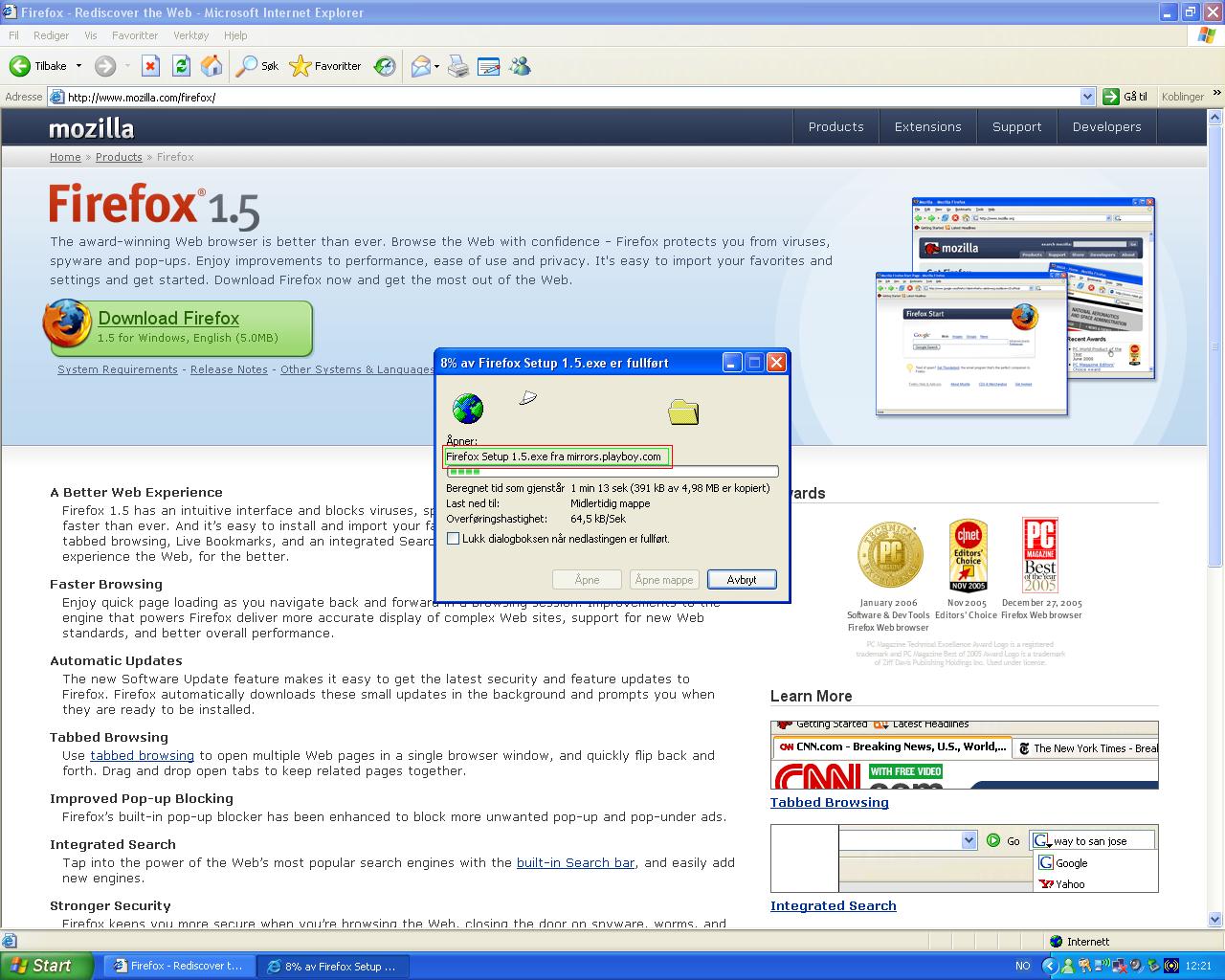Viewport: 1225px width, 980px height.
Task: Cancel the download with Avbryt
Action: coord(742,580)
